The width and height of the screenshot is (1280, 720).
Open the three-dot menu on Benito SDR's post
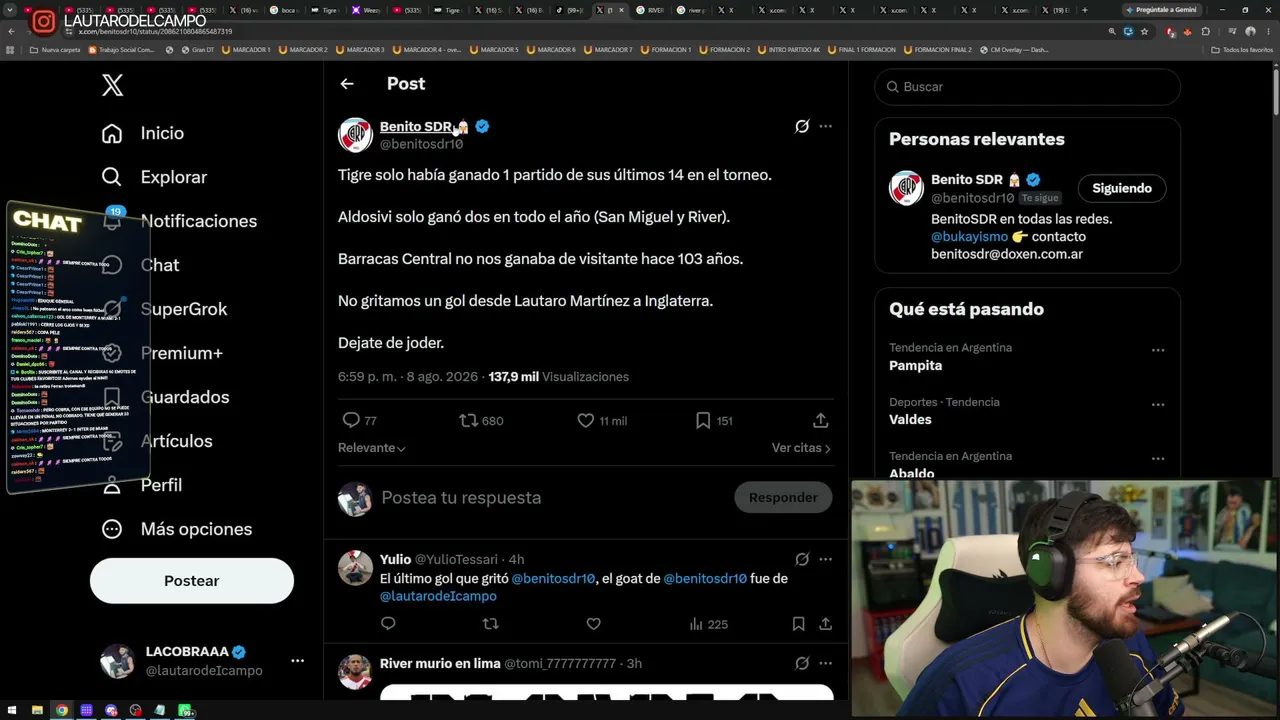click(825, 126)
